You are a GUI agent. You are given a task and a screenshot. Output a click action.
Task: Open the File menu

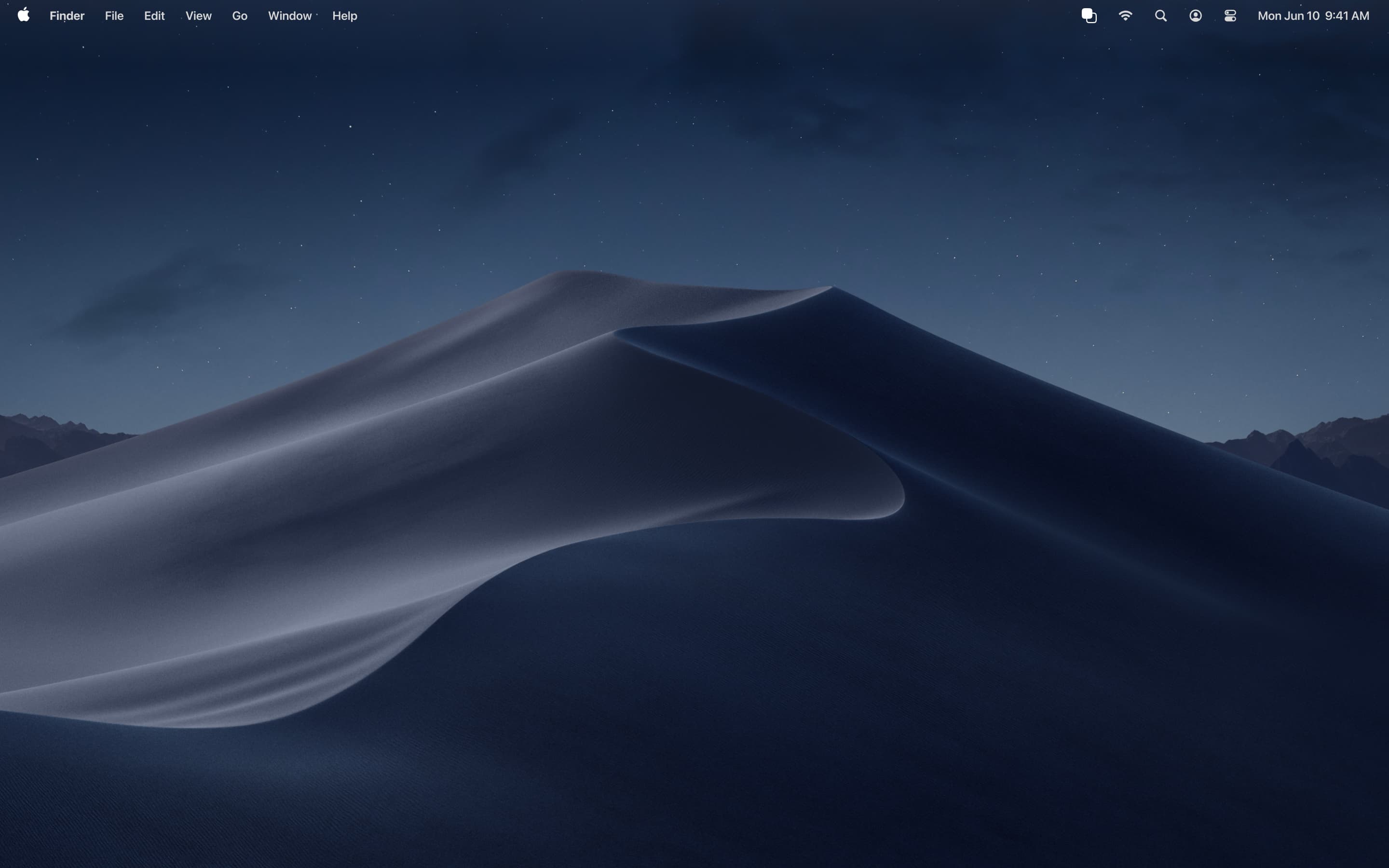coord(114,16)
